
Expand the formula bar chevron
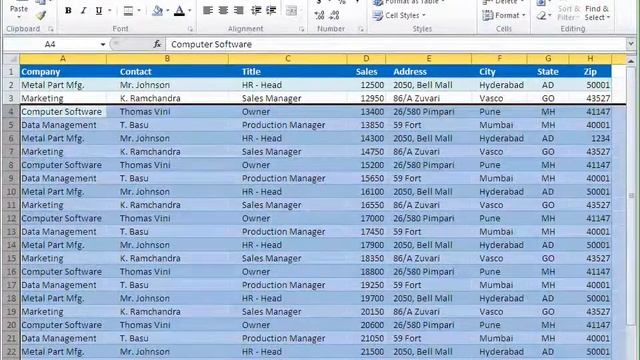[x=631, y=44]
